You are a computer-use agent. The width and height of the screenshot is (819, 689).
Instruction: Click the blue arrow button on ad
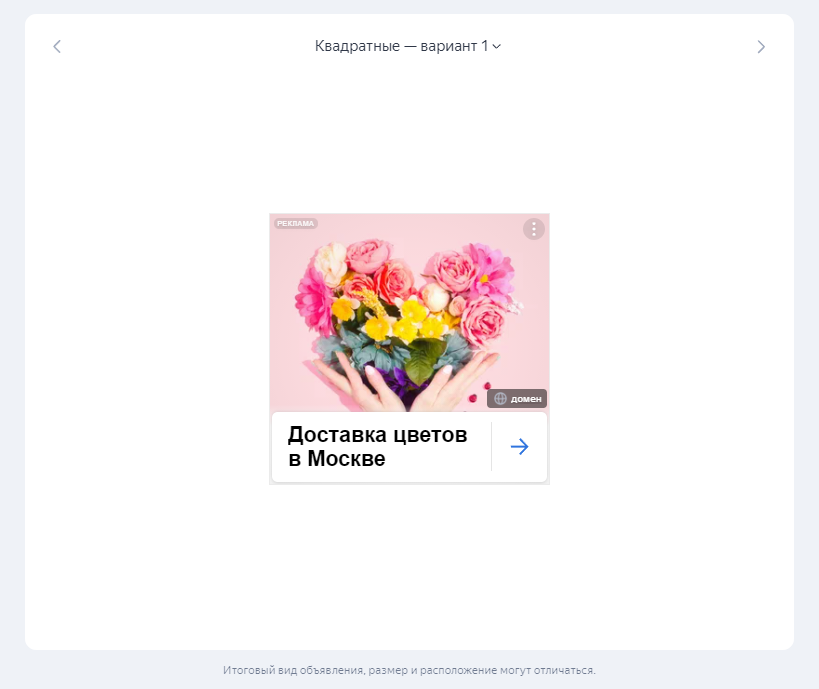click(520, 447)
